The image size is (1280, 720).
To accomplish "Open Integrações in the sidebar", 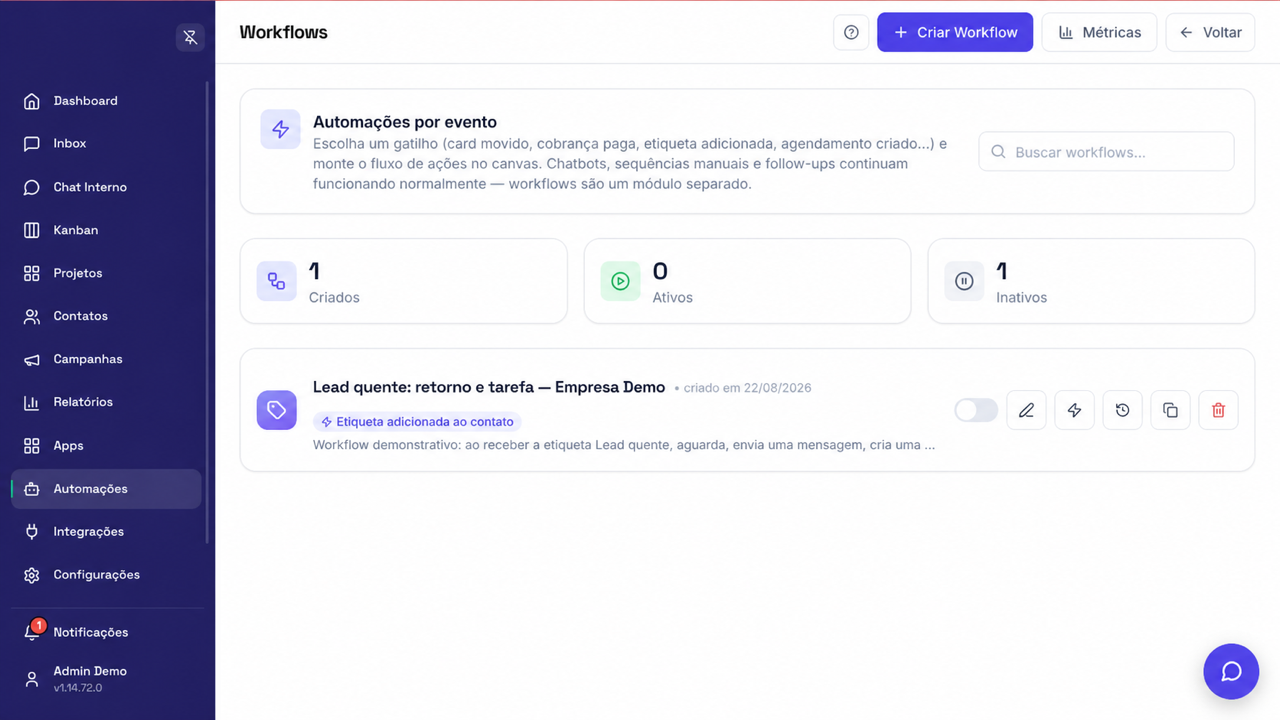I will pos(106,532).
